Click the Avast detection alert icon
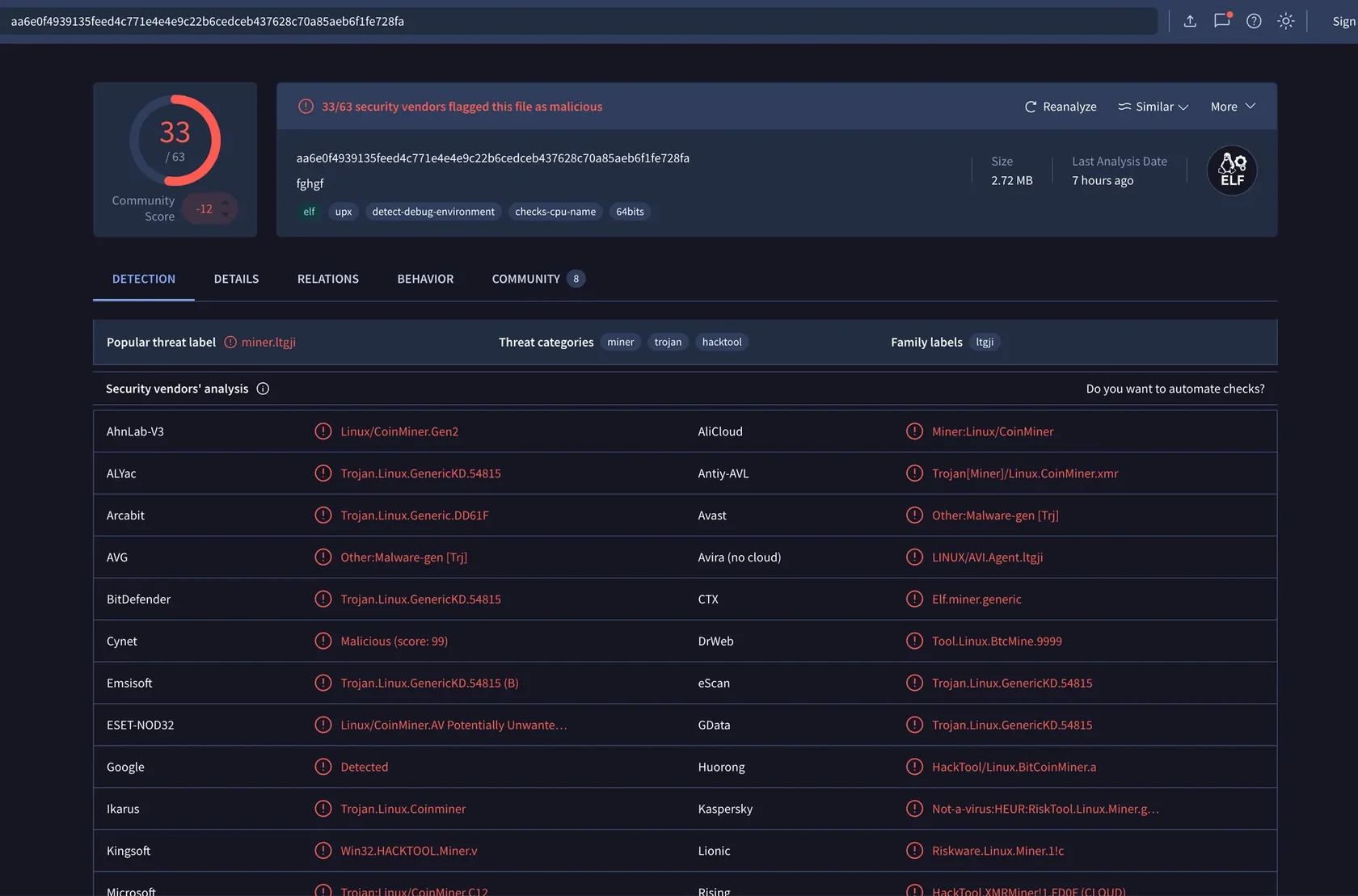The width and height of the screenshot is (1358, 896). [x=914, y=515]
